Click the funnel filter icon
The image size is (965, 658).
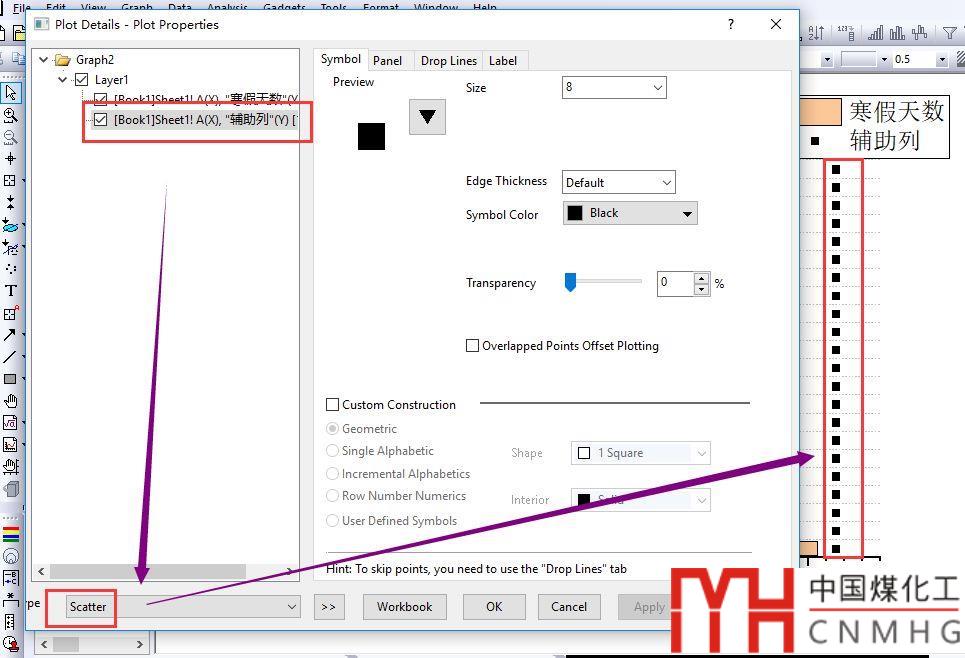pos(950,33)
